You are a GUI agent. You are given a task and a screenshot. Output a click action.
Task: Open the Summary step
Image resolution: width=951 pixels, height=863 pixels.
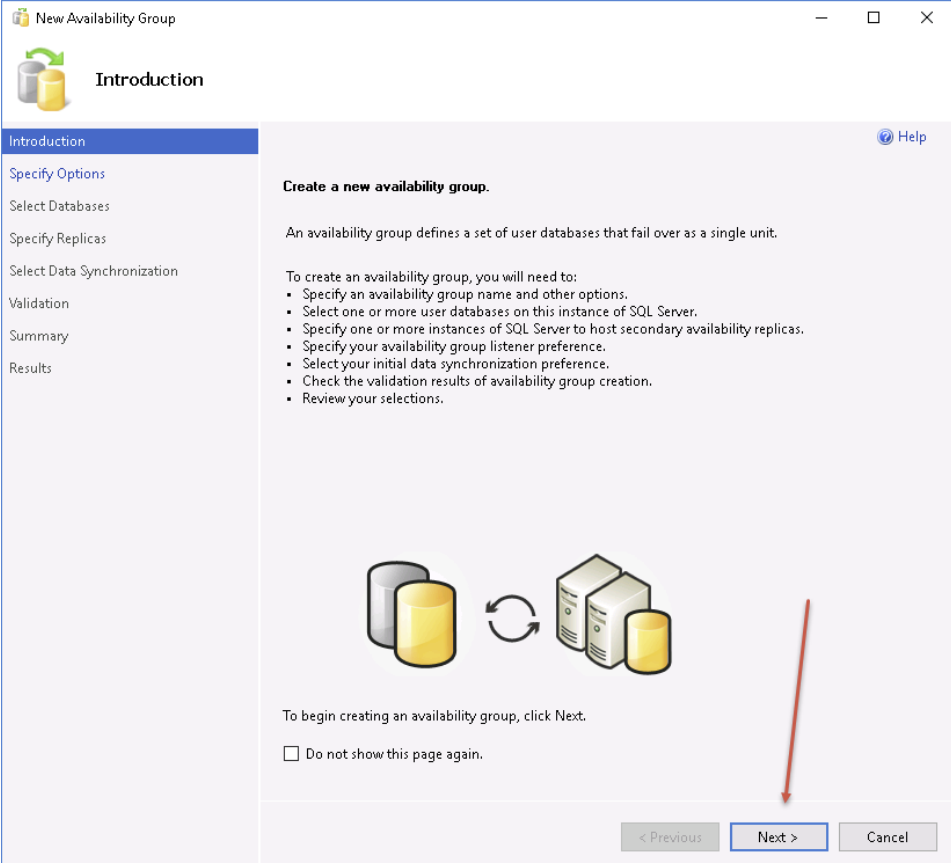pos(39,336)
